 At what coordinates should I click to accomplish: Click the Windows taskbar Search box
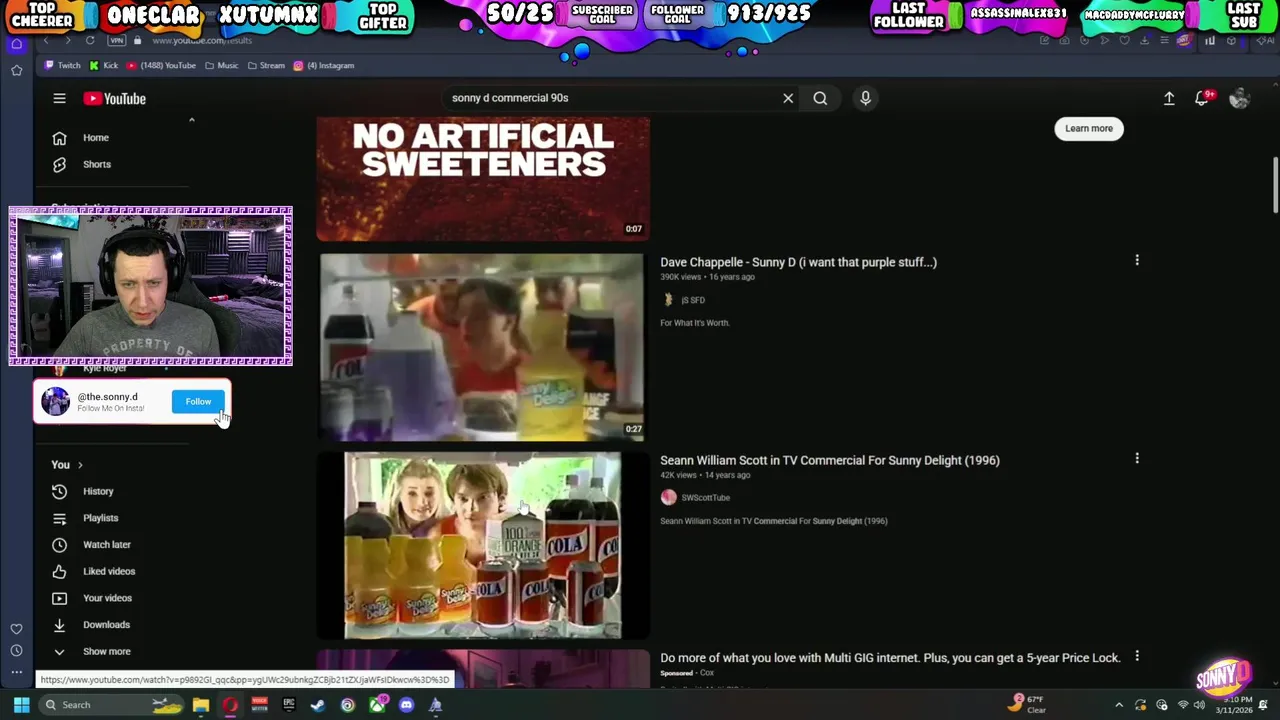(x=113, y=705)
